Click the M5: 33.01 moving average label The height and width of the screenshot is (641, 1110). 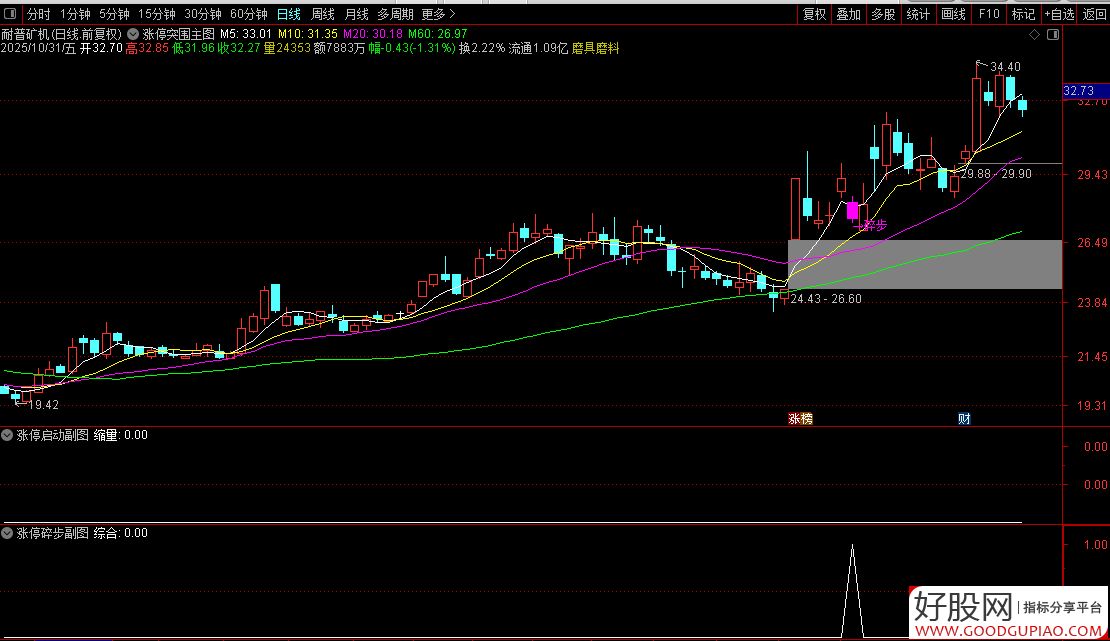tap(246, 34)
